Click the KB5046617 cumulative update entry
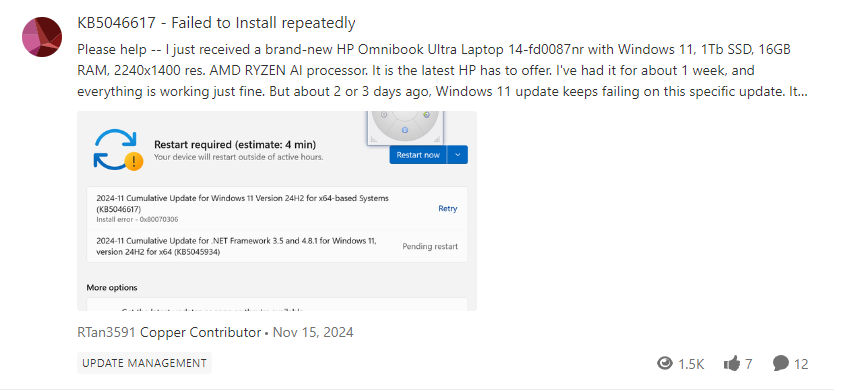 pyautogui.click(x=277, y=208)
